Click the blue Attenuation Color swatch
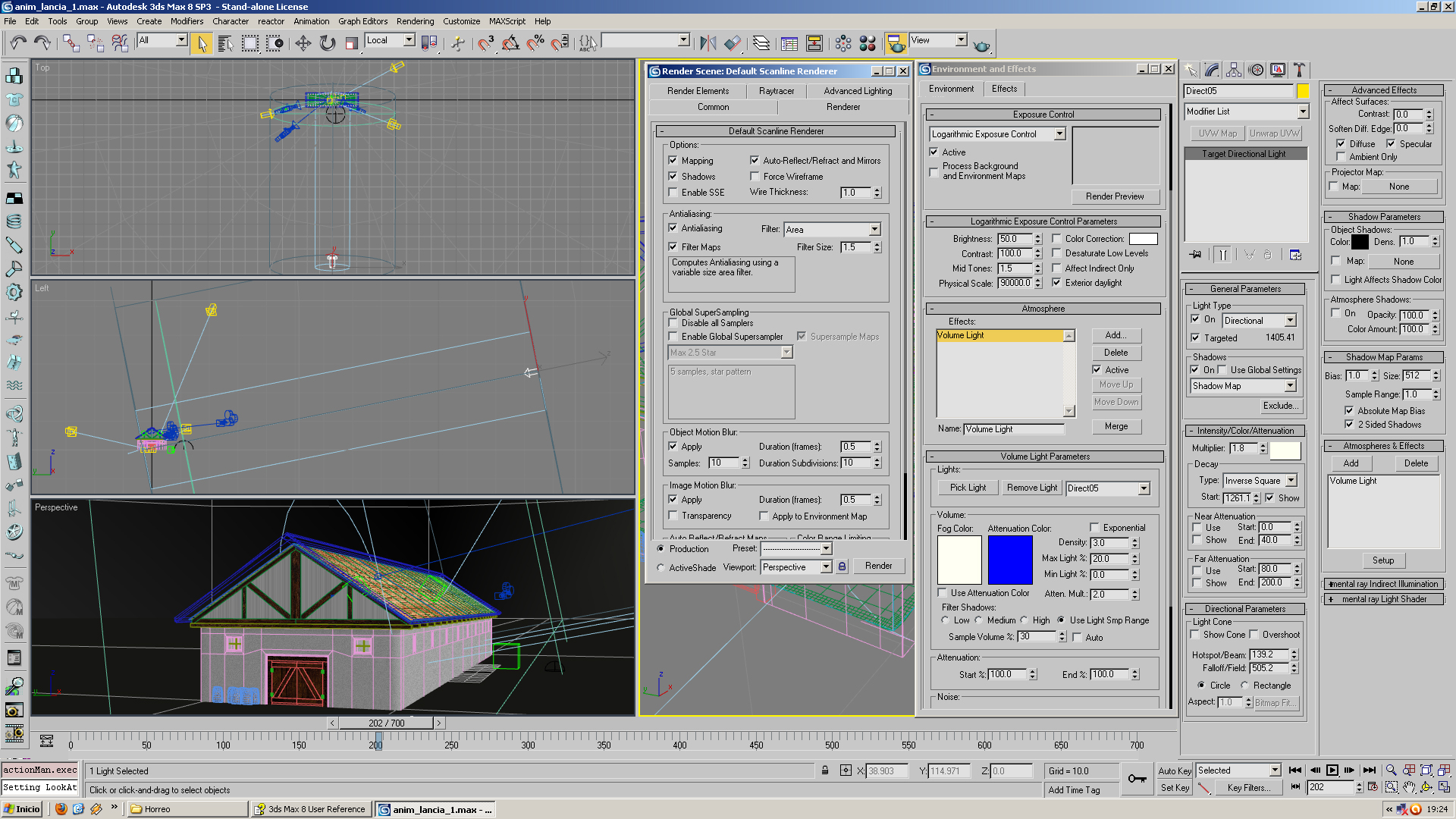This screenshot has height=819, width=1456. [1009, 560]
